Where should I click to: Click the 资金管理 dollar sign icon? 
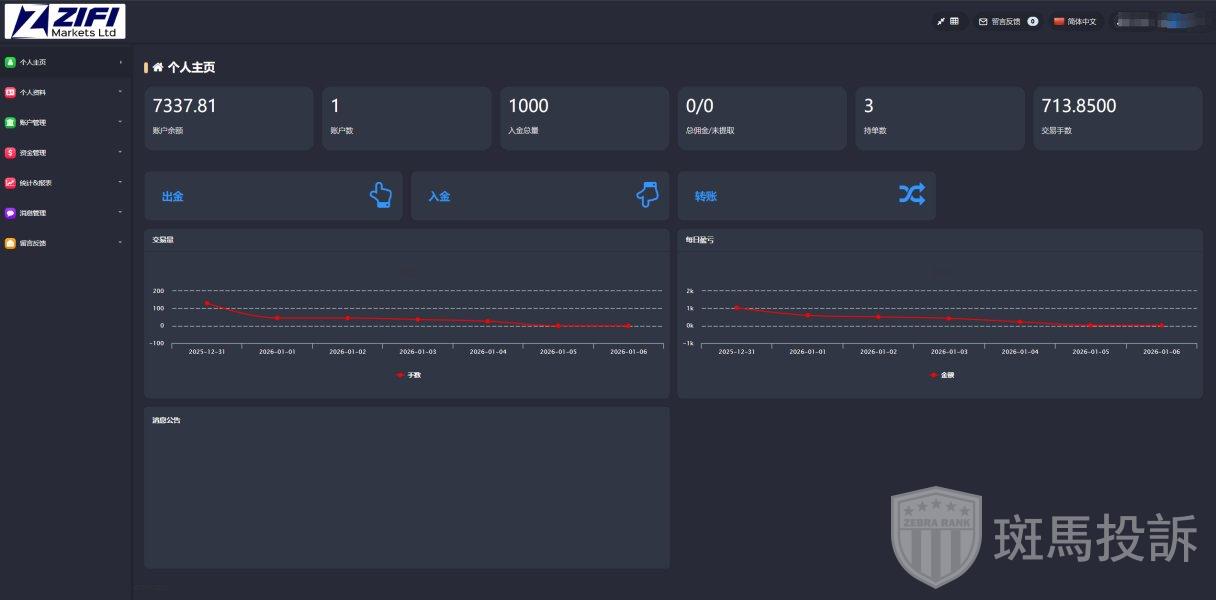point(10,153)
